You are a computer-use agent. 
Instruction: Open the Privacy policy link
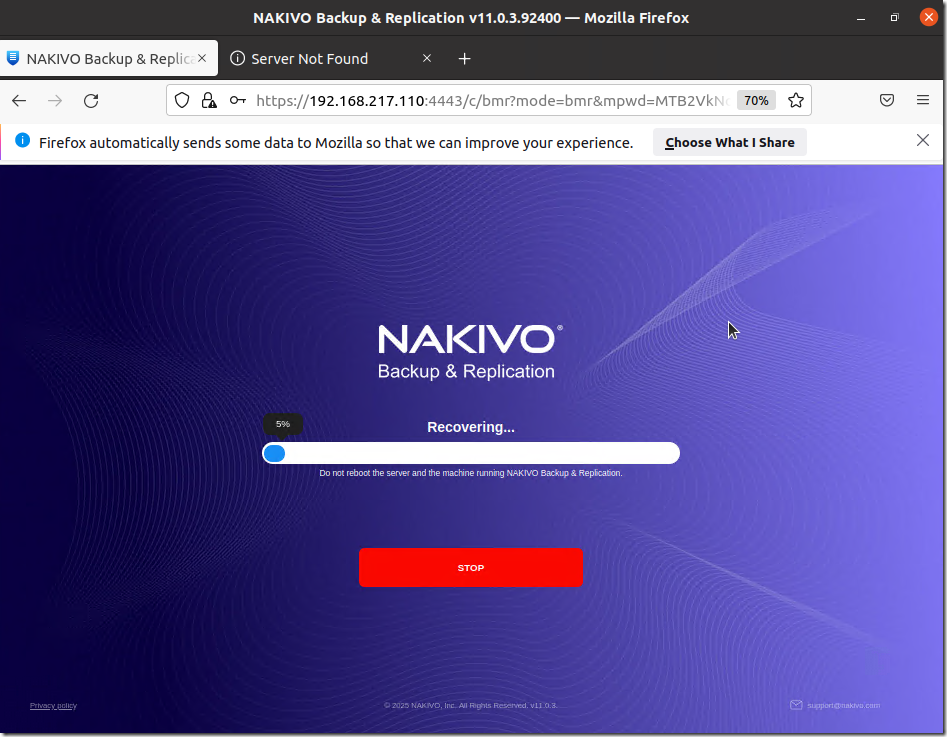point(53,705)
